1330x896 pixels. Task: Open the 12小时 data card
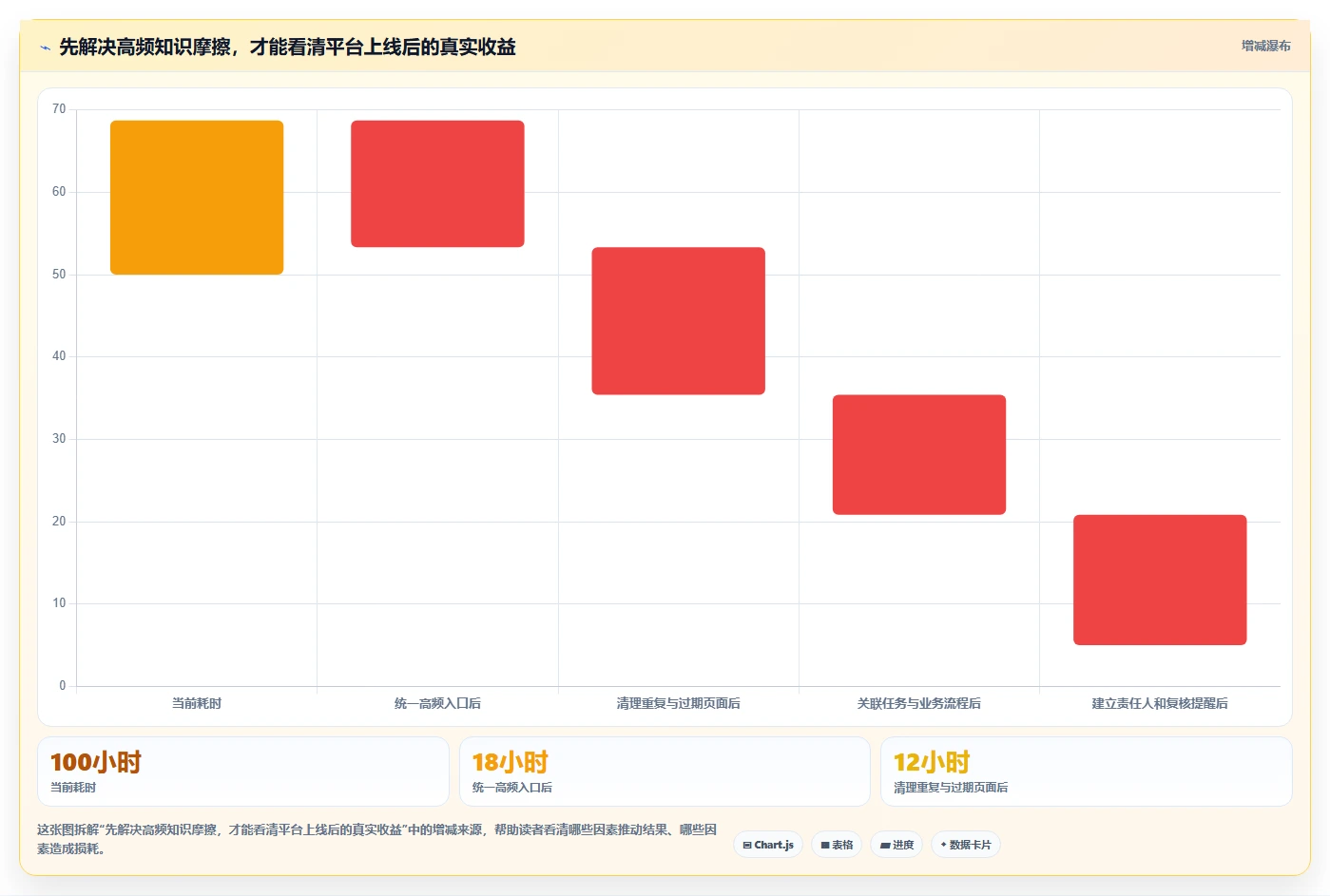pyautogui.click(x=1086, y=772)
